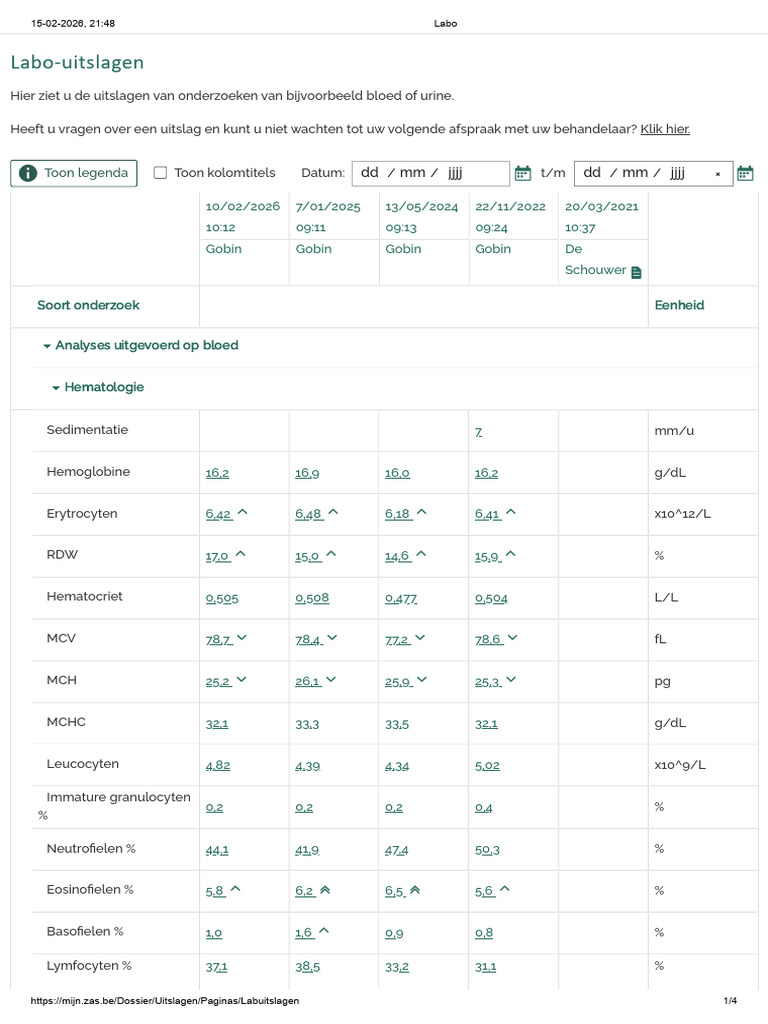Image resolution: width=768 pixels, height=1024 pixels.
Task: Enable the Toon kolomtitels checkbox
Action: click(160, 173)
